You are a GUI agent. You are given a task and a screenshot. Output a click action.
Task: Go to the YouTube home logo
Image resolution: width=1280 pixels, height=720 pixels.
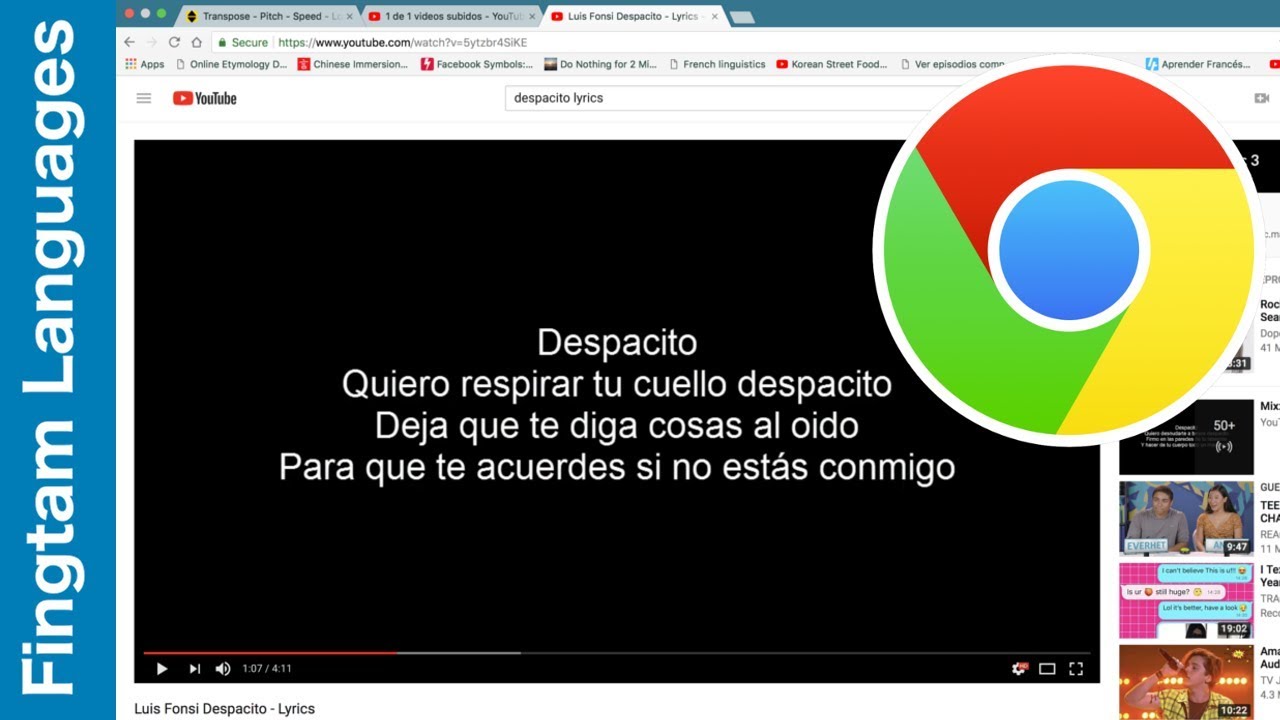(x=204, y=98)
